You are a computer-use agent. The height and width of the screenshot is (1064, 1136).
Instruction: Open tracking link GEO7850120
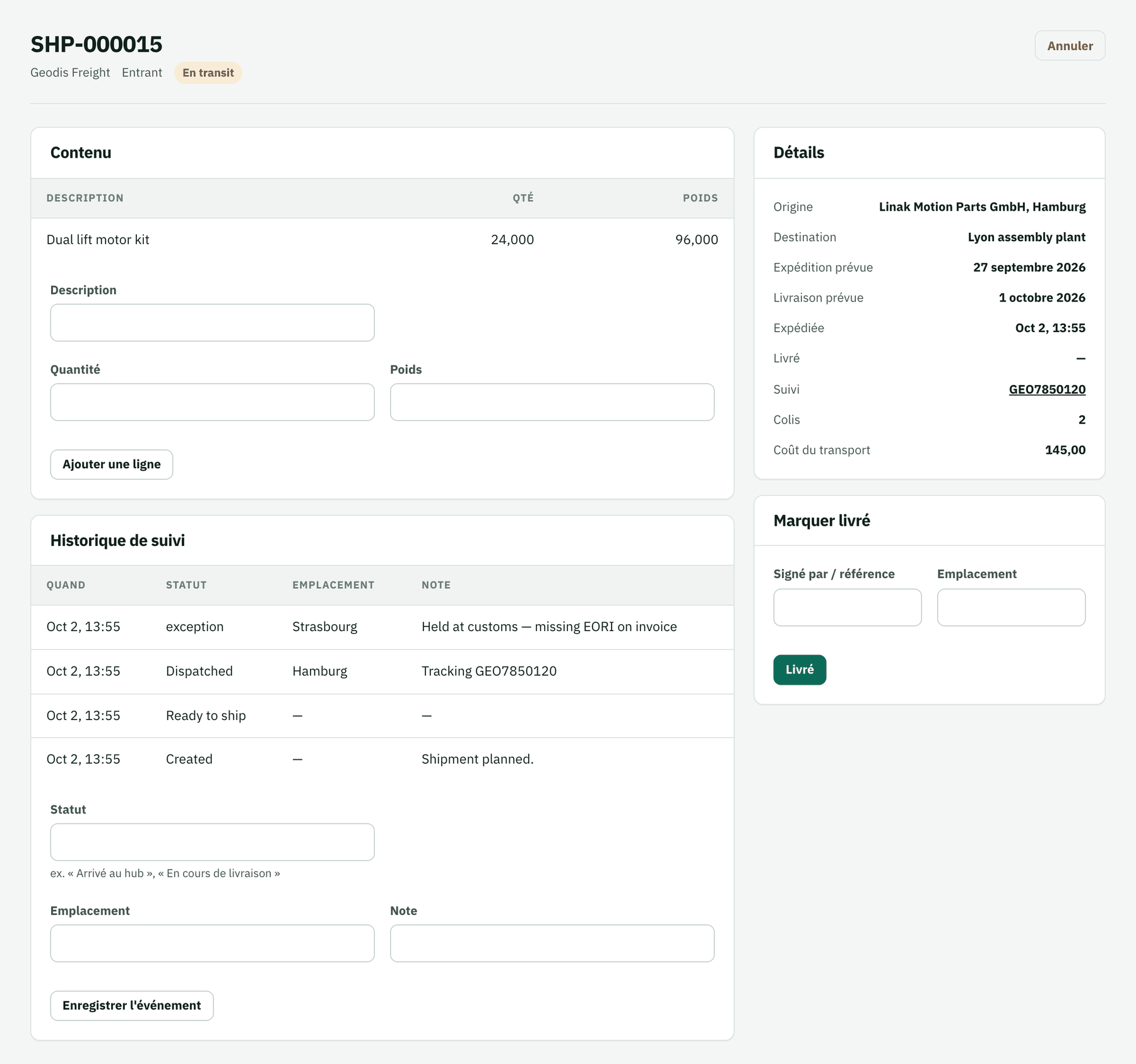(1047, 389)
